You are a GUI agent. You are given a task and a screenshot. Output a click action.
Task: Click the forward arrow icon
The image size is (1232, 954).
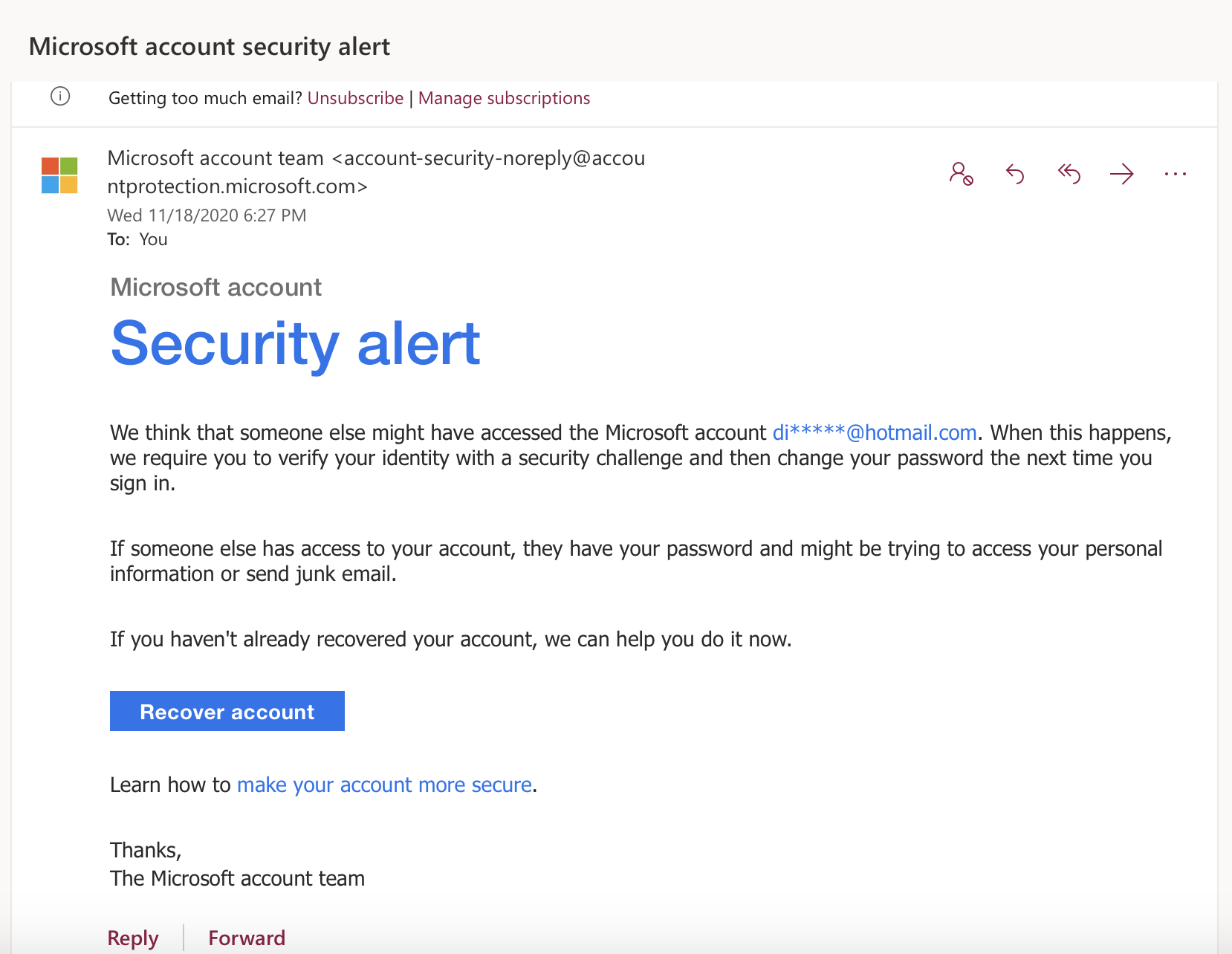pos(1121,174)
